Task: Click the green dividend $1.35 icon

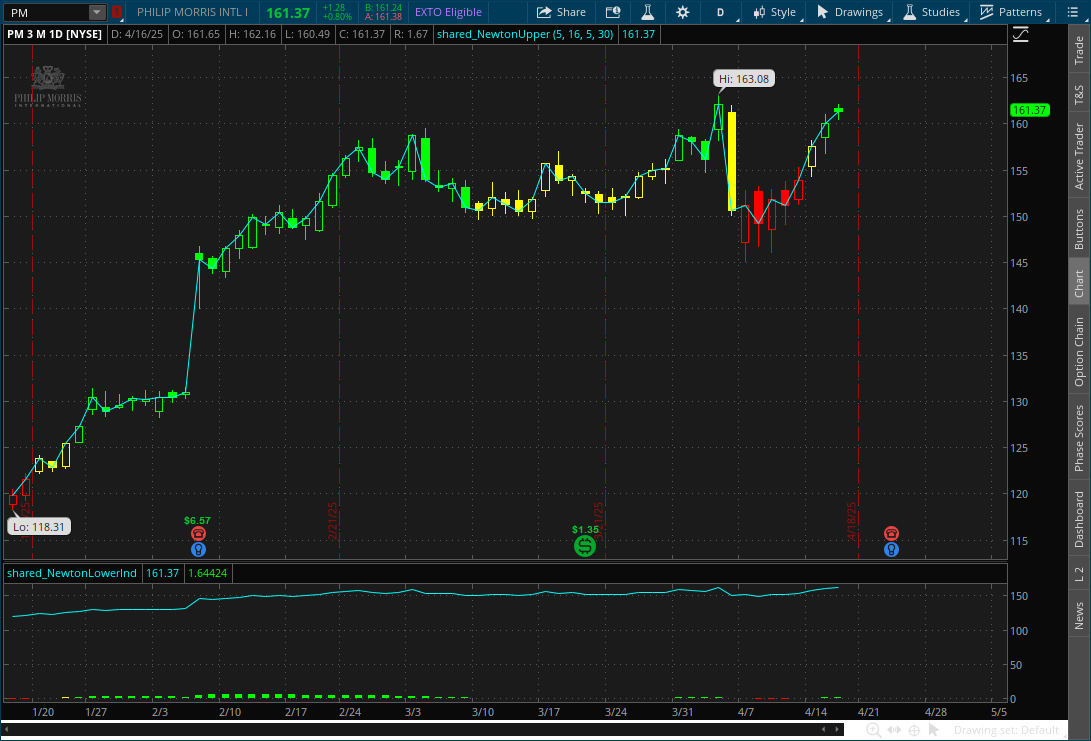Action: (x=585, y=546)
